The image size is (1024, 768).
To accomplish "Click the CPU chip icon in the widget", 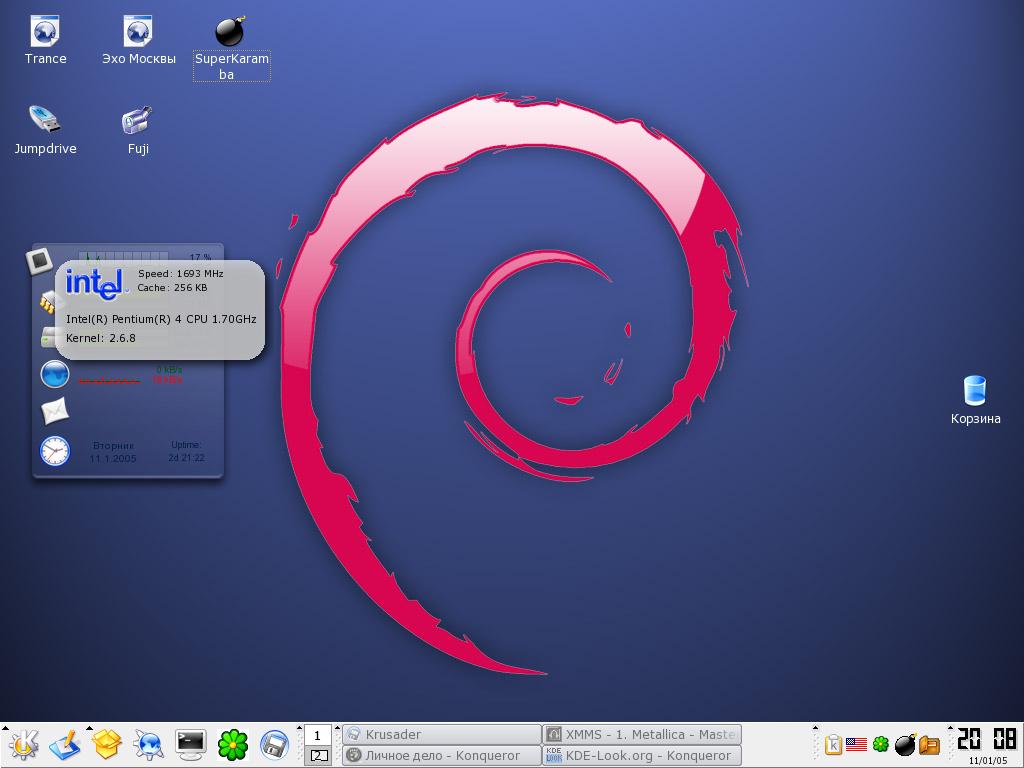I will (x=39, y=261).
